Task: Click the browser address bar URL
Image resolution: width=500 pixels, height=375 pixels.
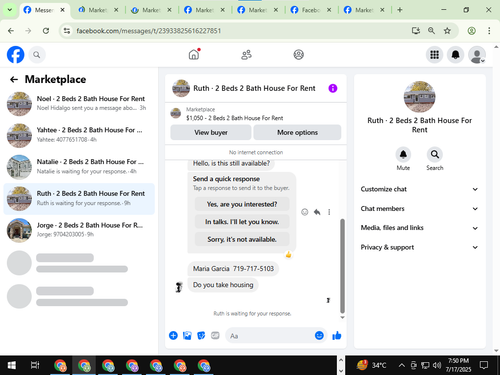Action: click(149, 31)
